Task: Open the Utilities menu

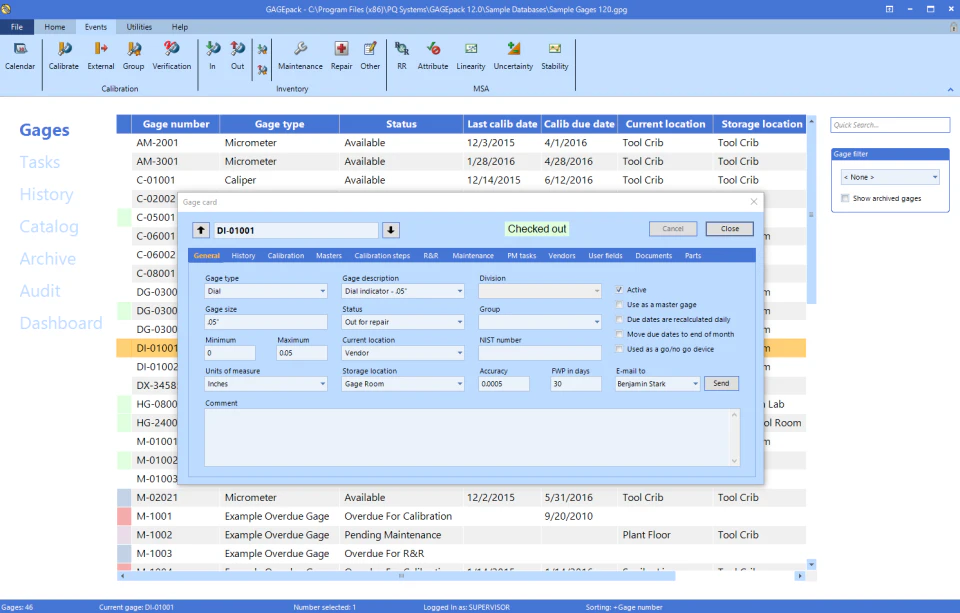Action: pos(139,27)
